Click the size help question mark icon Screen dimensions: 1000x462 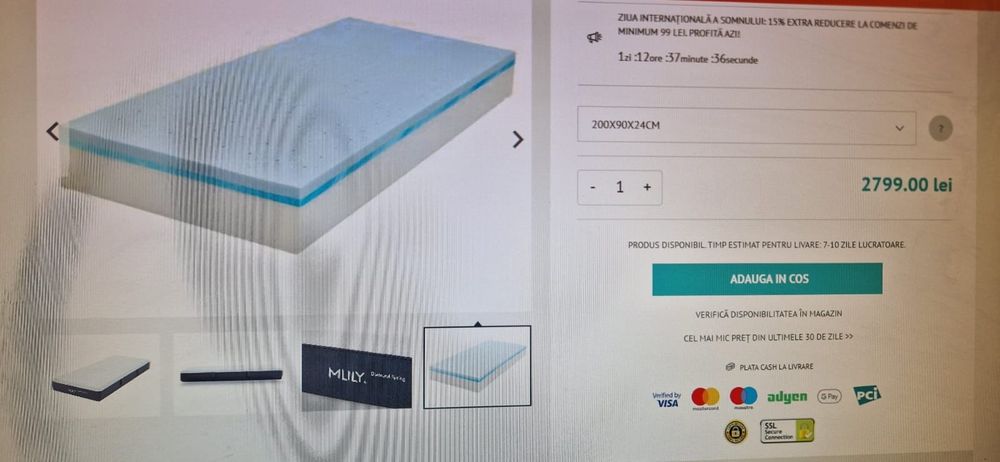tap(941, 129)
